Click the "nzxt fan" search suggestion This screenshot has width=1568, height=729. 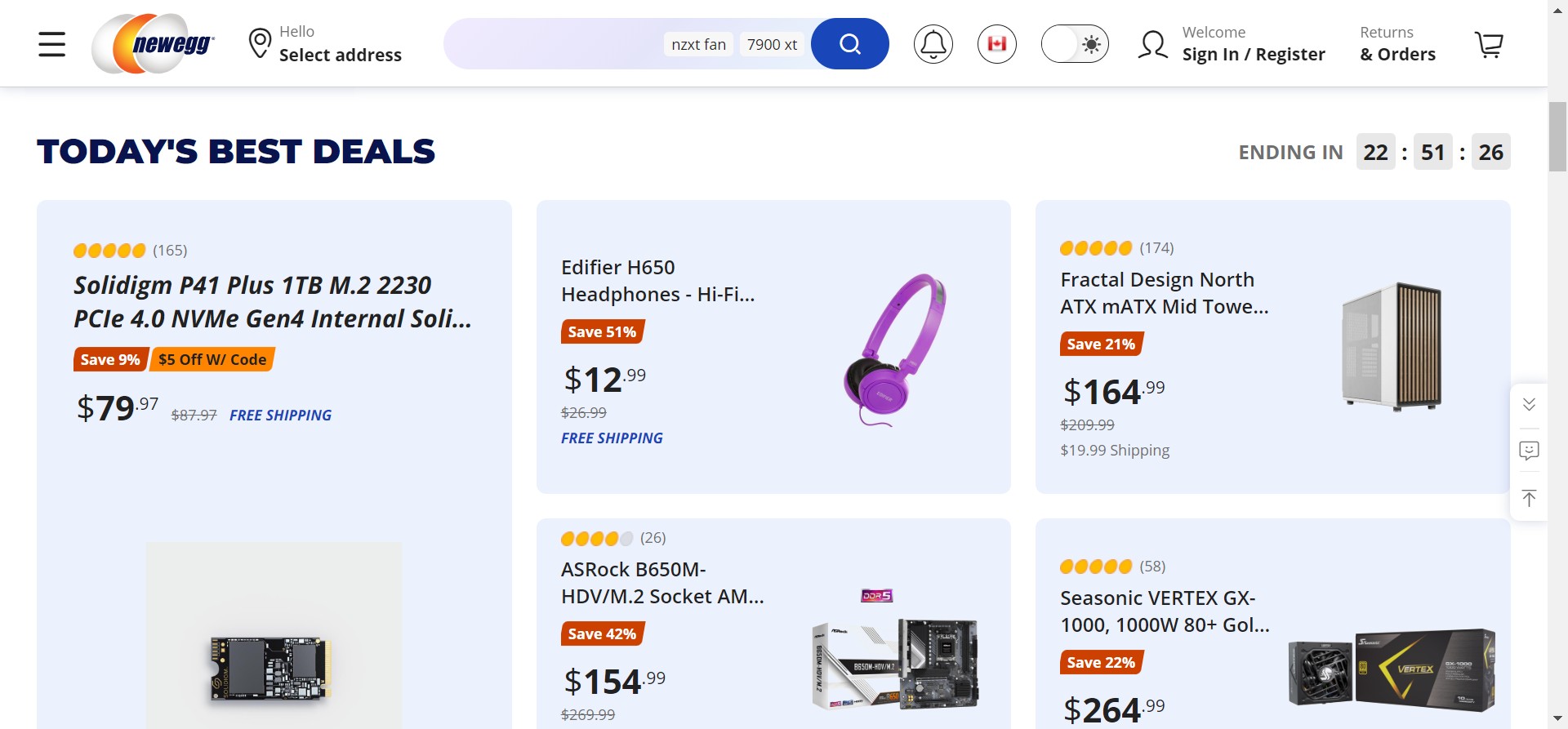click(698, 44)
